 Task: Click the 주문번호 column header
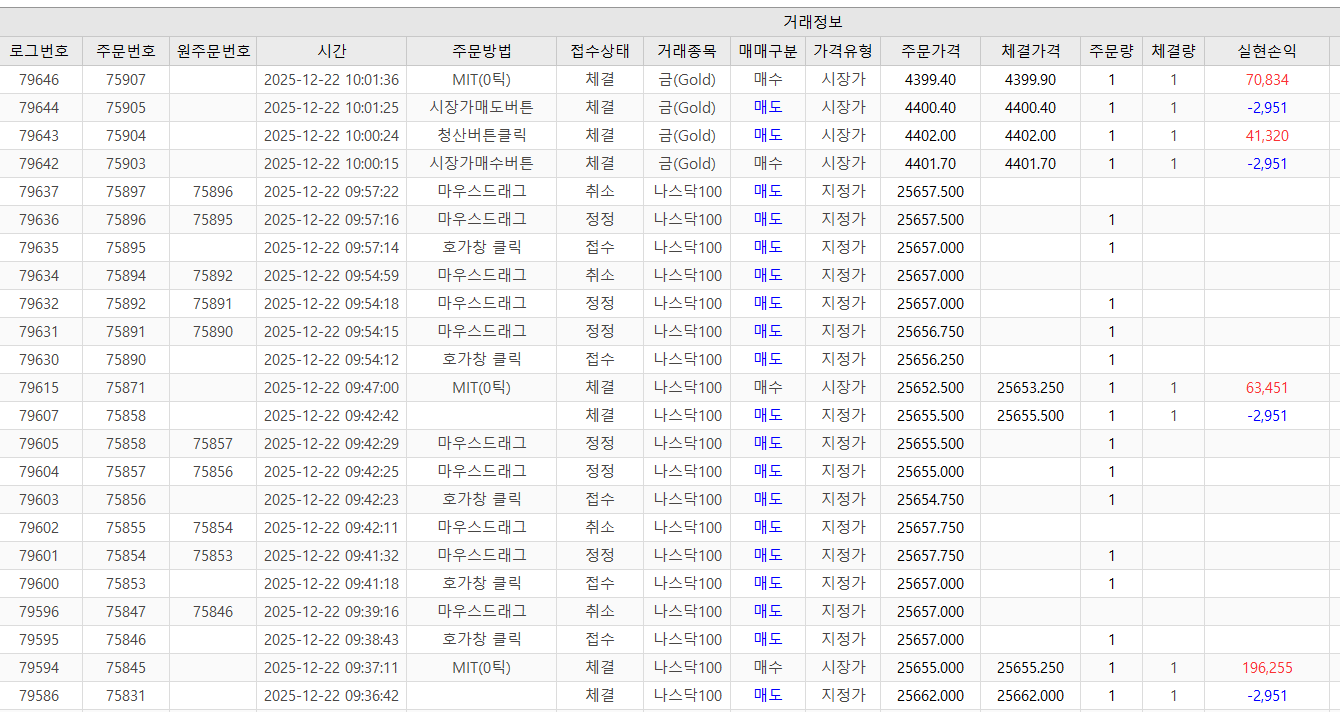[x=126, y=51]
